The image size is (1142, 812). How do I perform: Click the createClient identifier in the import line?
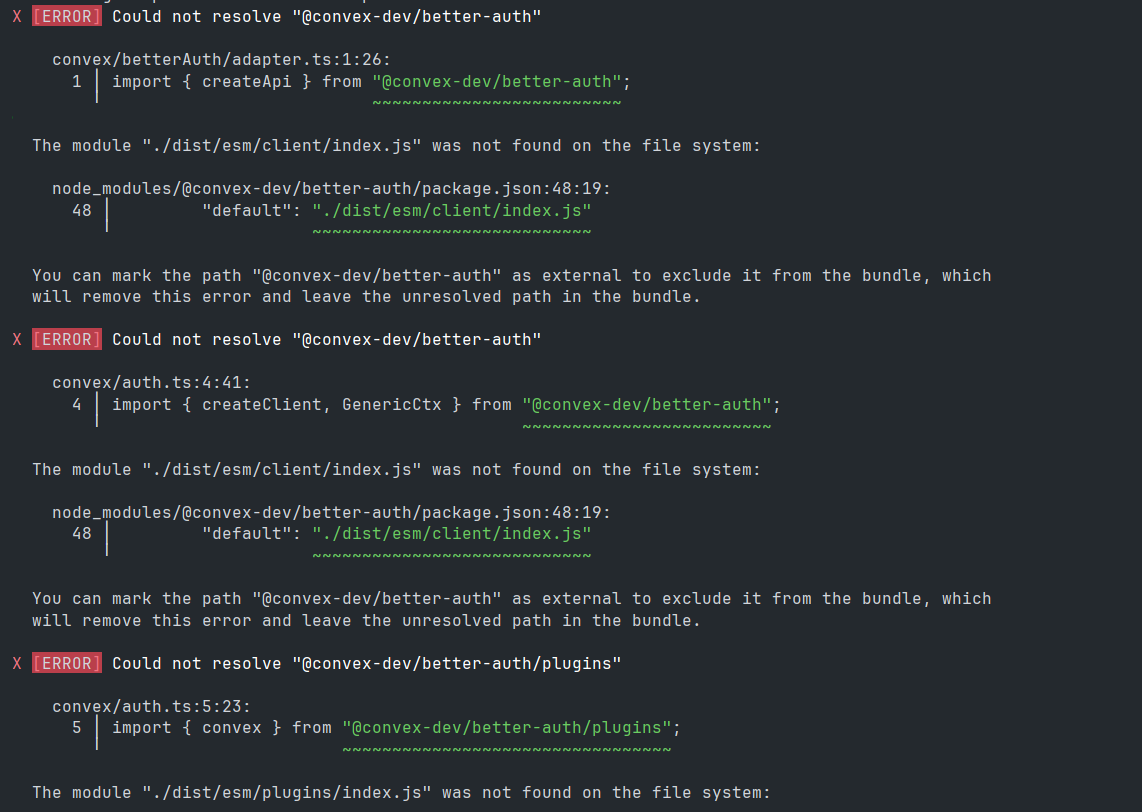point(262,405)
